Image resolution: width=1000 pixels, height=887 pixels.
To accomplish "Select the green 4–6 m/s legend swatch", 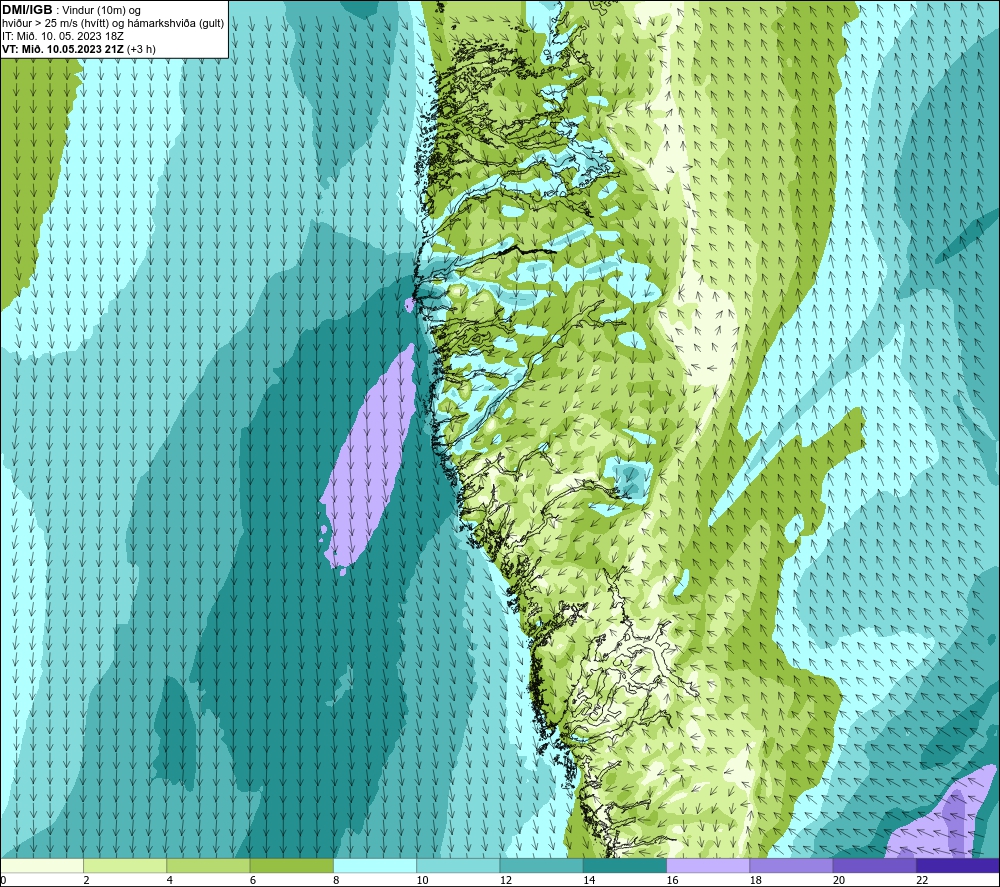I will click(x=209, y=865).
